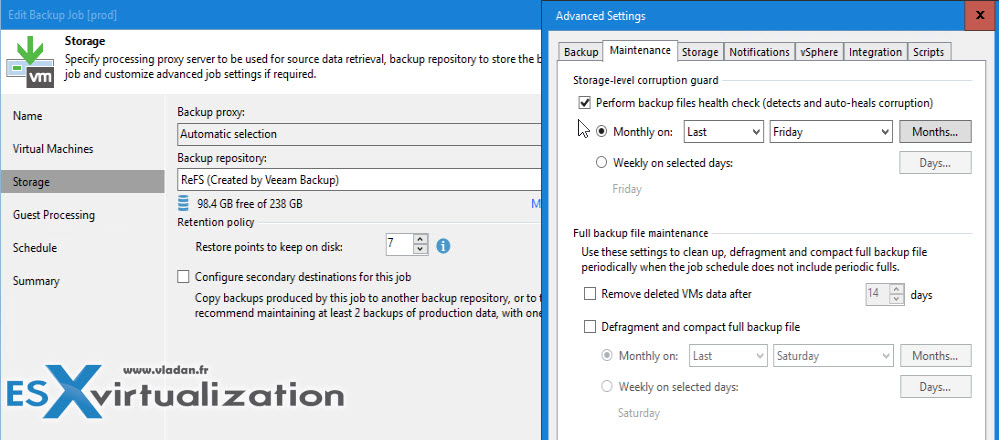Close the Advanced Settings dialog
Screen dimensions: 999x440
tap(981, 15)
